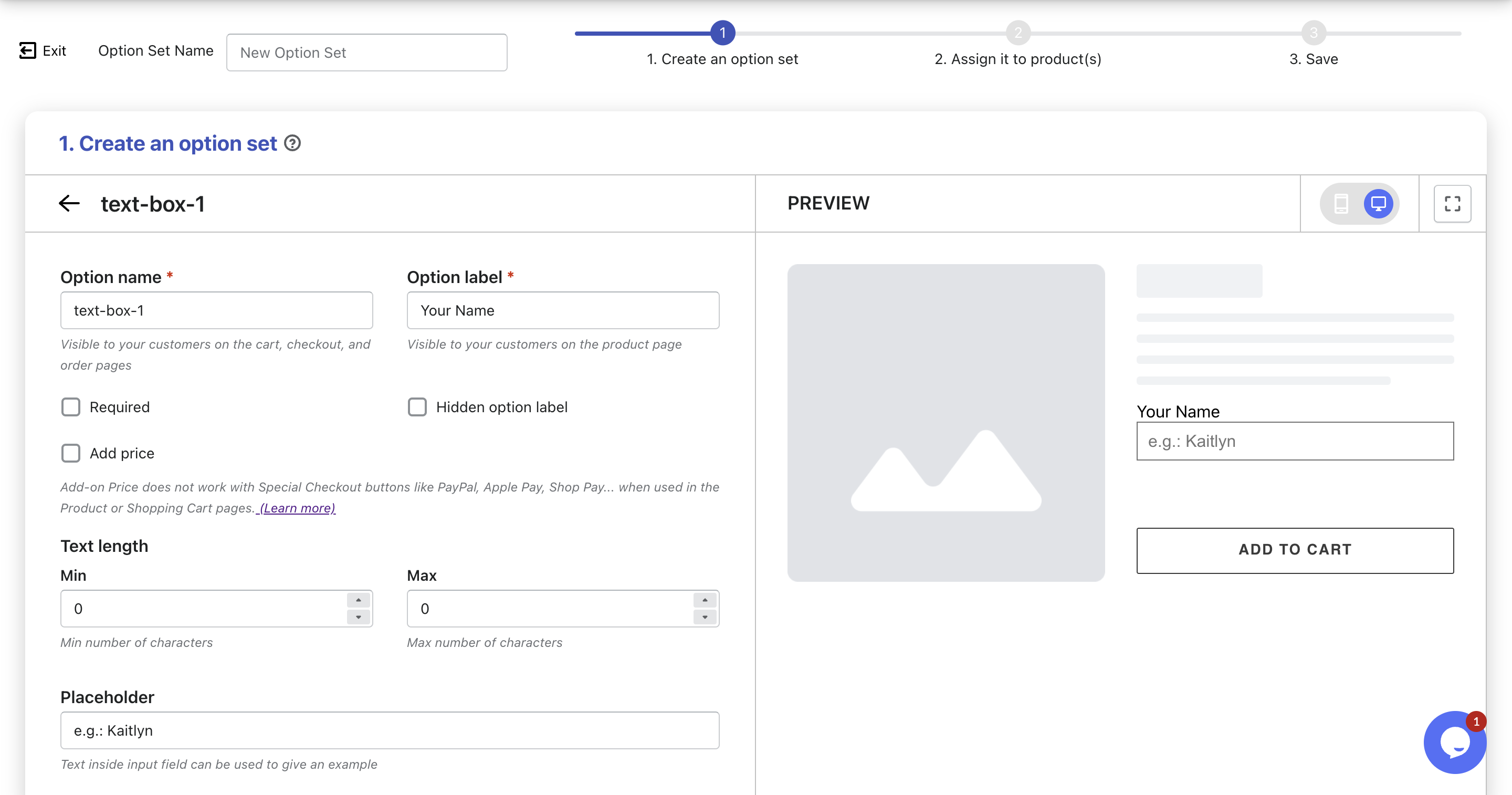Increase Max character count with up arrow
Viewport: 1512px width, 795px height.
click(x=705, y=600)
